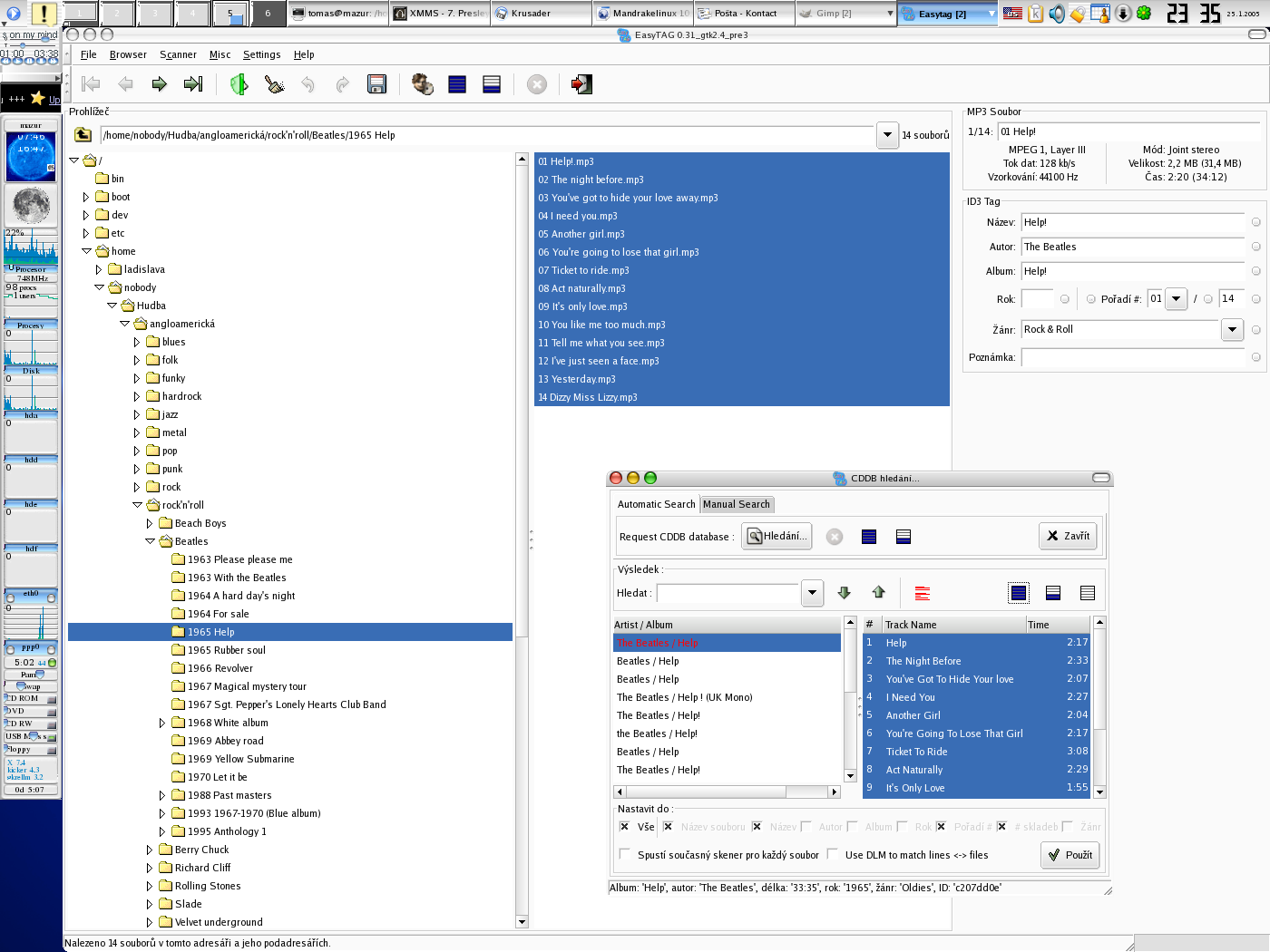Click into the Poznámka comment field
This screenshot has height=952, width=1270.
tap(1133, 357)
